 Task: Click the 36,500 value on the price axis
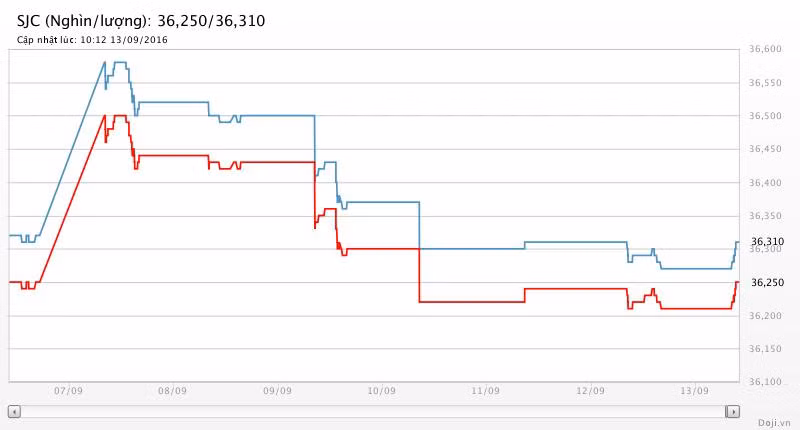tap(765, 116)
